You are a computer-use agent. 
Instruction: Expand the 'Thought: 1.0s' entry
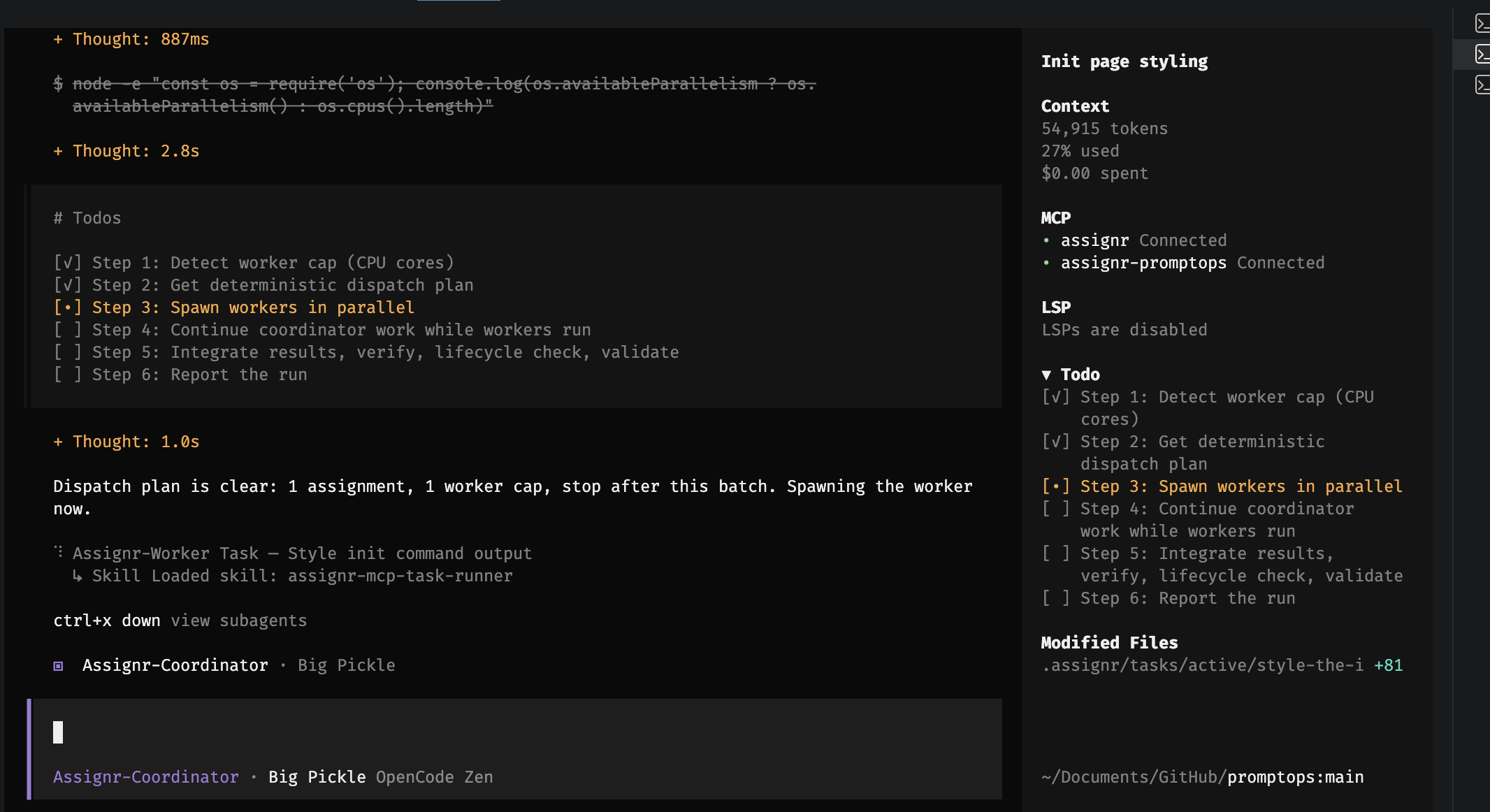(126, 442)
